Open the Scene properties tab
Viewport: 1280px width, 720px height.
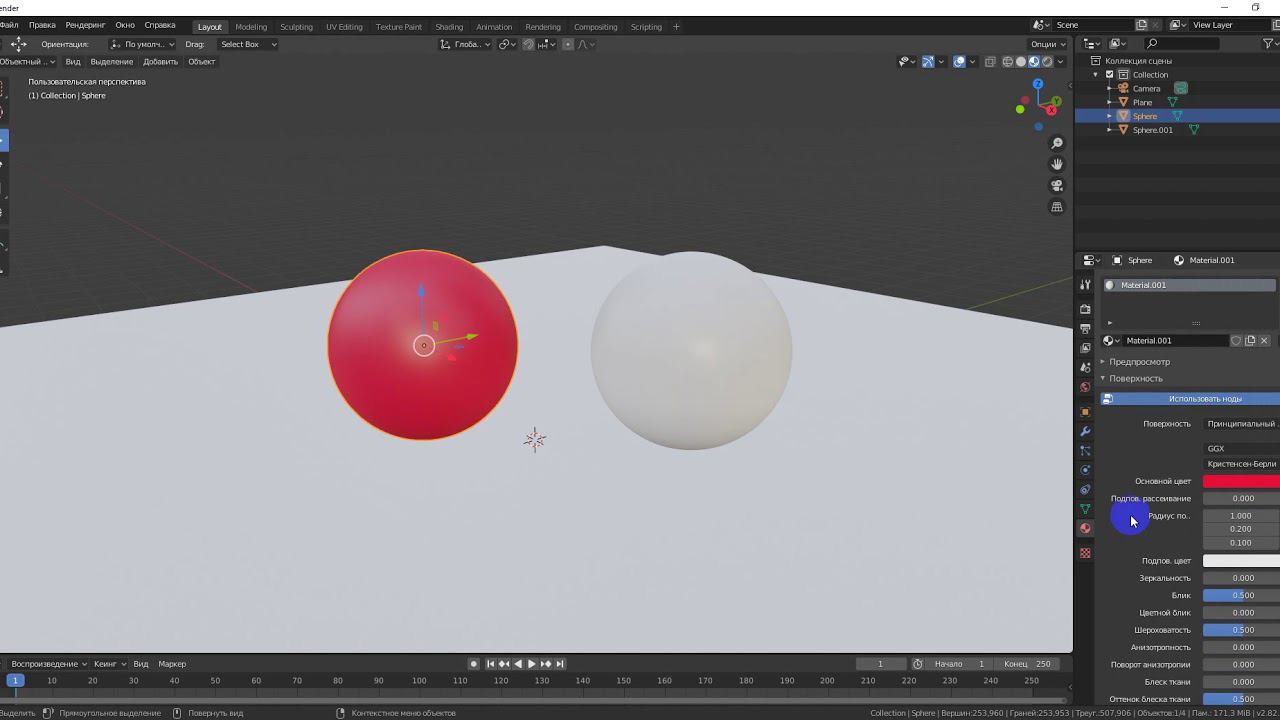point(1085,367)
